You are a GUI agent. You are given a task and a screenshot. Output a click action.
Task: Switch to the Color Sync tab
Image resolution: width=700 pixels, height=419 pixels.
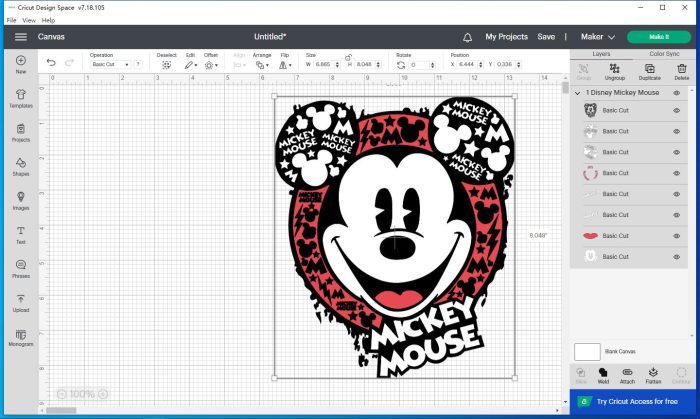(x=664, y=54)
